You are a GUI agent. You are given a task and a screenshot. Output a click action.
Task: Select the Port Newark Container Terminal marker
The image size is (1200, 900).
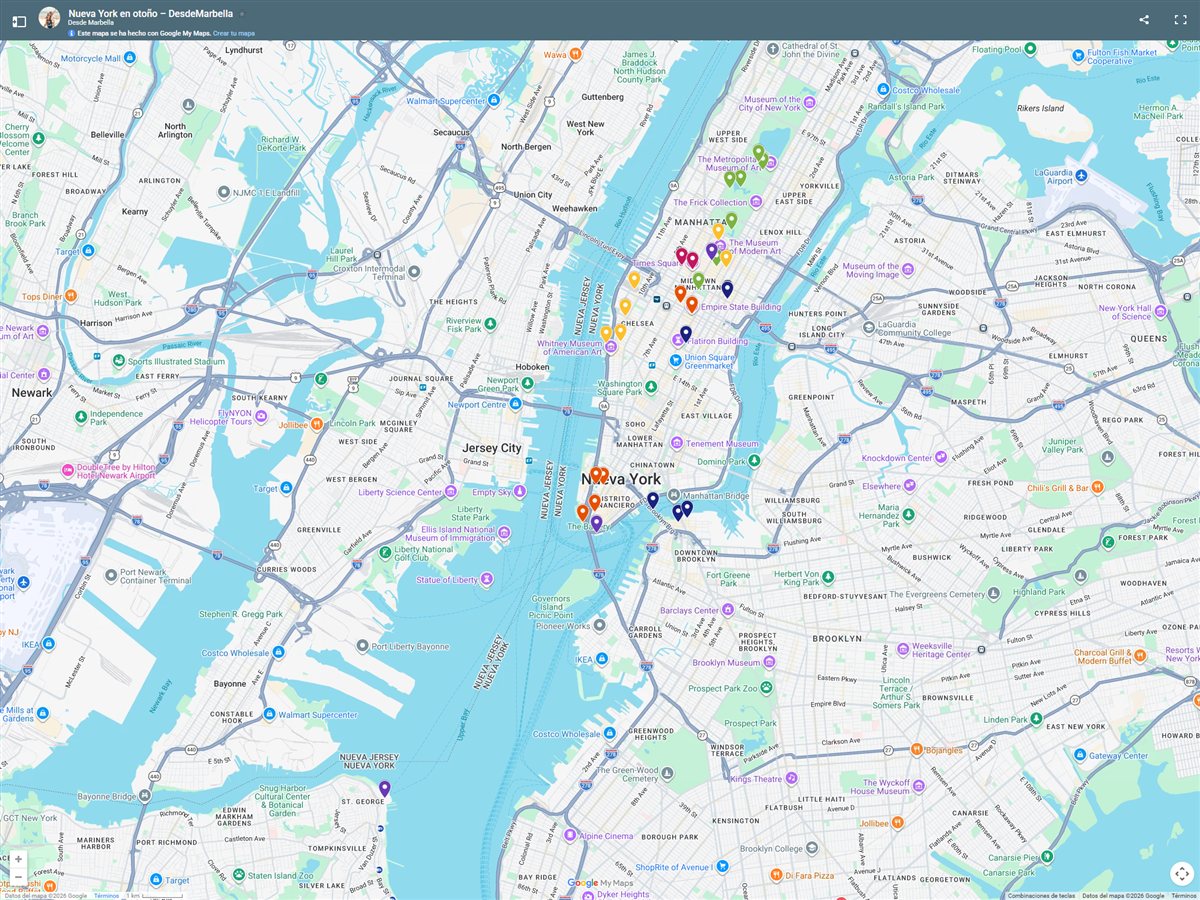(x=111, y=575)
